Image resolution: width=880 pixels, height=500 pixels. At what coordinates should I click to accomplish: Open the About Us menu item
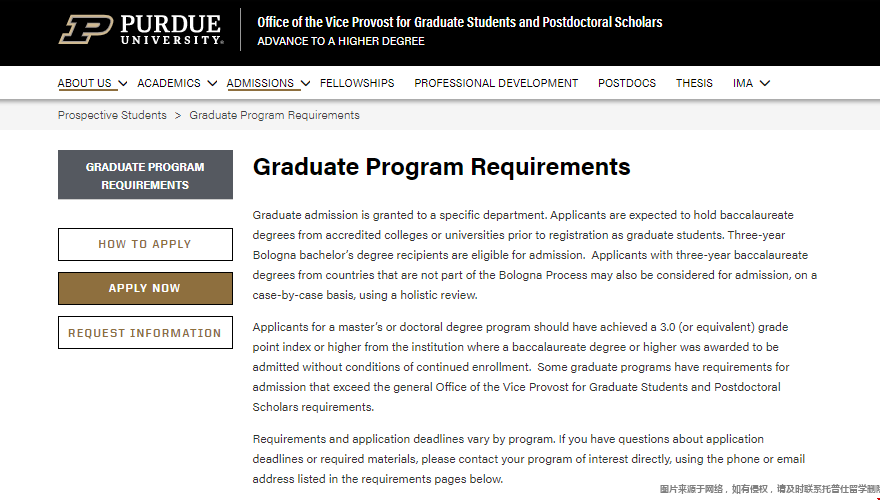[x=85, y=83]
